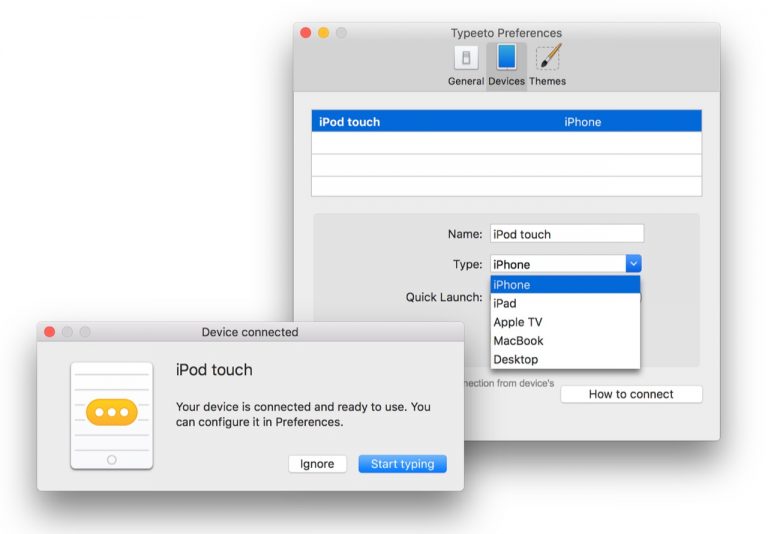Screen dimensions: 768x534
Task: Open the Themes paintbrush icon
Action: [x=547, y=57]
